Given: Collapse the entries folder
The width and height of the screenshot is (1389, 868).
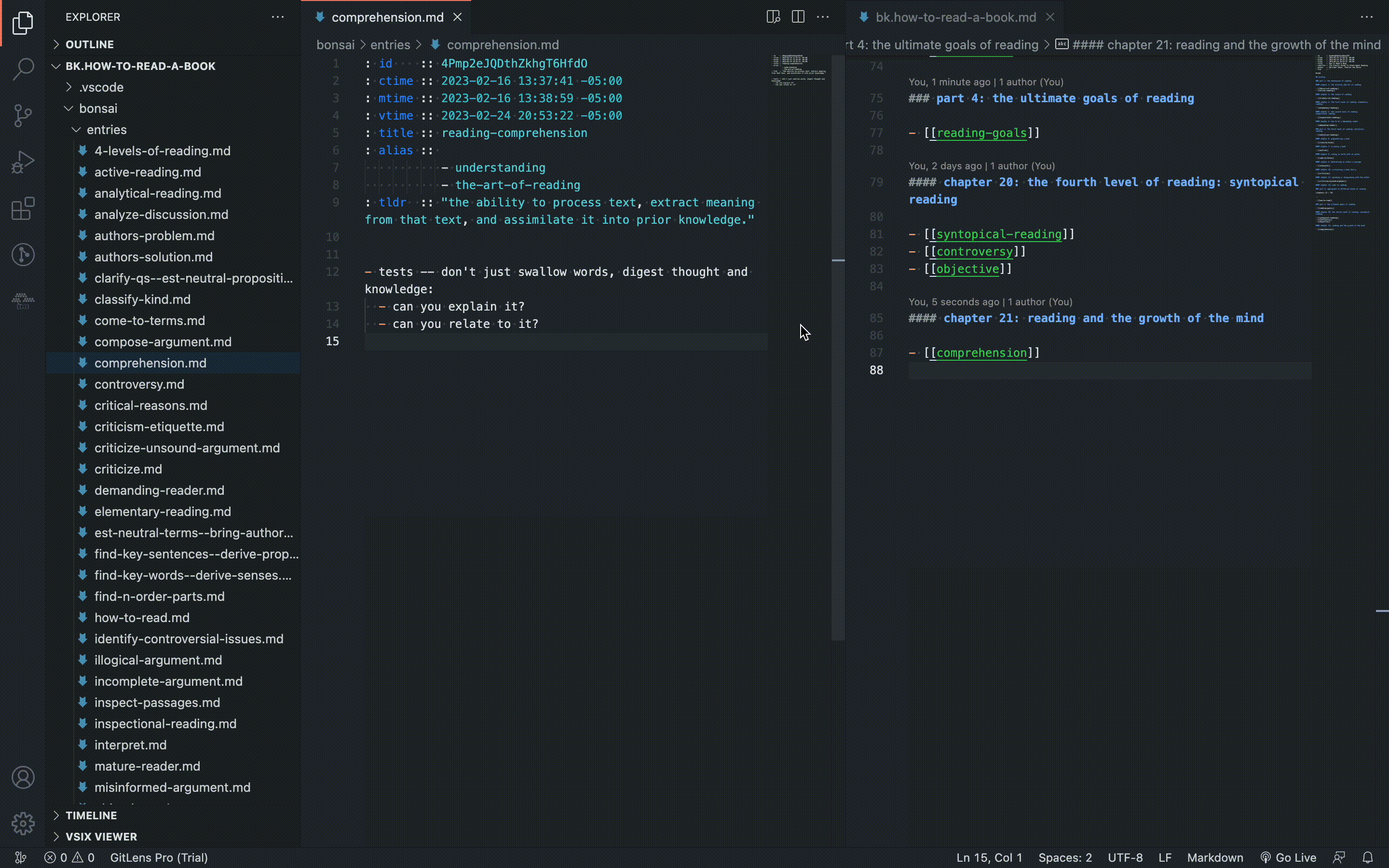Looking at the screenshot, I should [x=173, y=130].
